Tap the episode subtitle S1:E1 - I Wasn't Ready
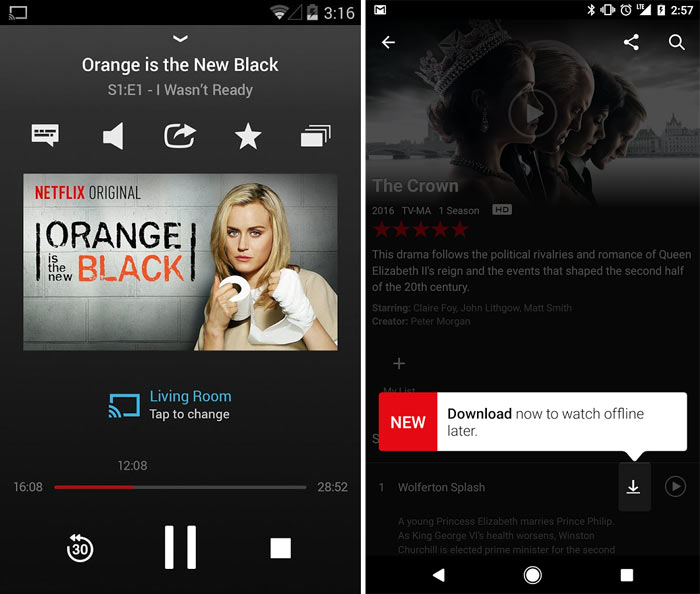The width and height of the screenshot is (700, 594). tap(180, 90)
